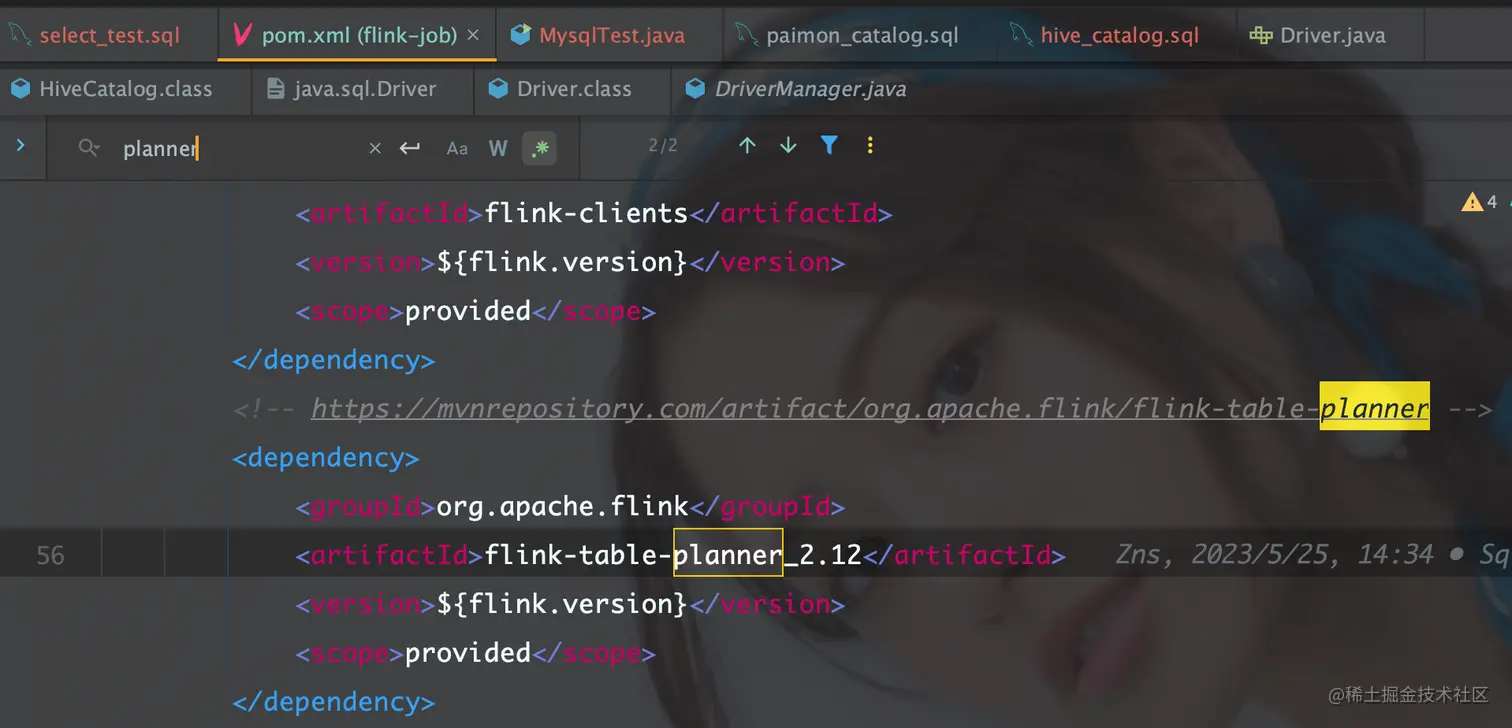This screenshot has height=728, width=1512.
Task: Close the pom.xml (flink-job) tab
Action: 473,35
